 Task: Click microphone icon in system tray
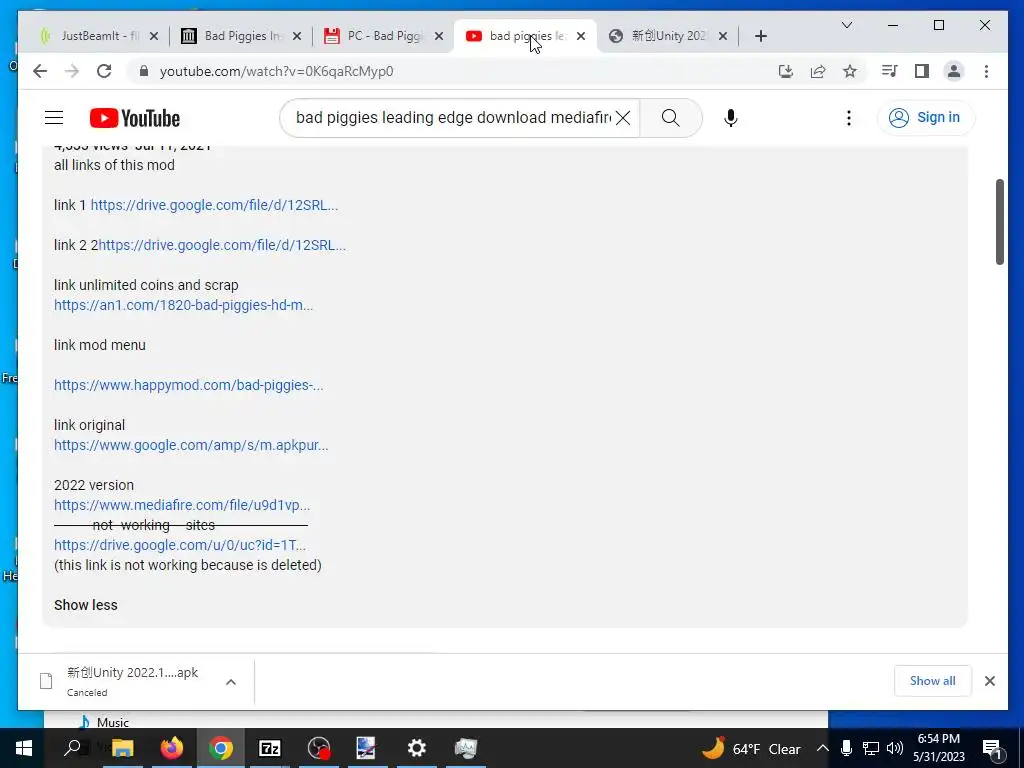click(x=846, y=748)
